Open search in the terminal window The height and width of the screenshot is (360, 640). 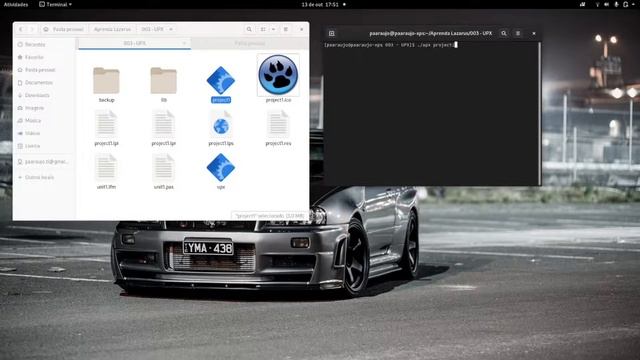(x=504, y=33)
